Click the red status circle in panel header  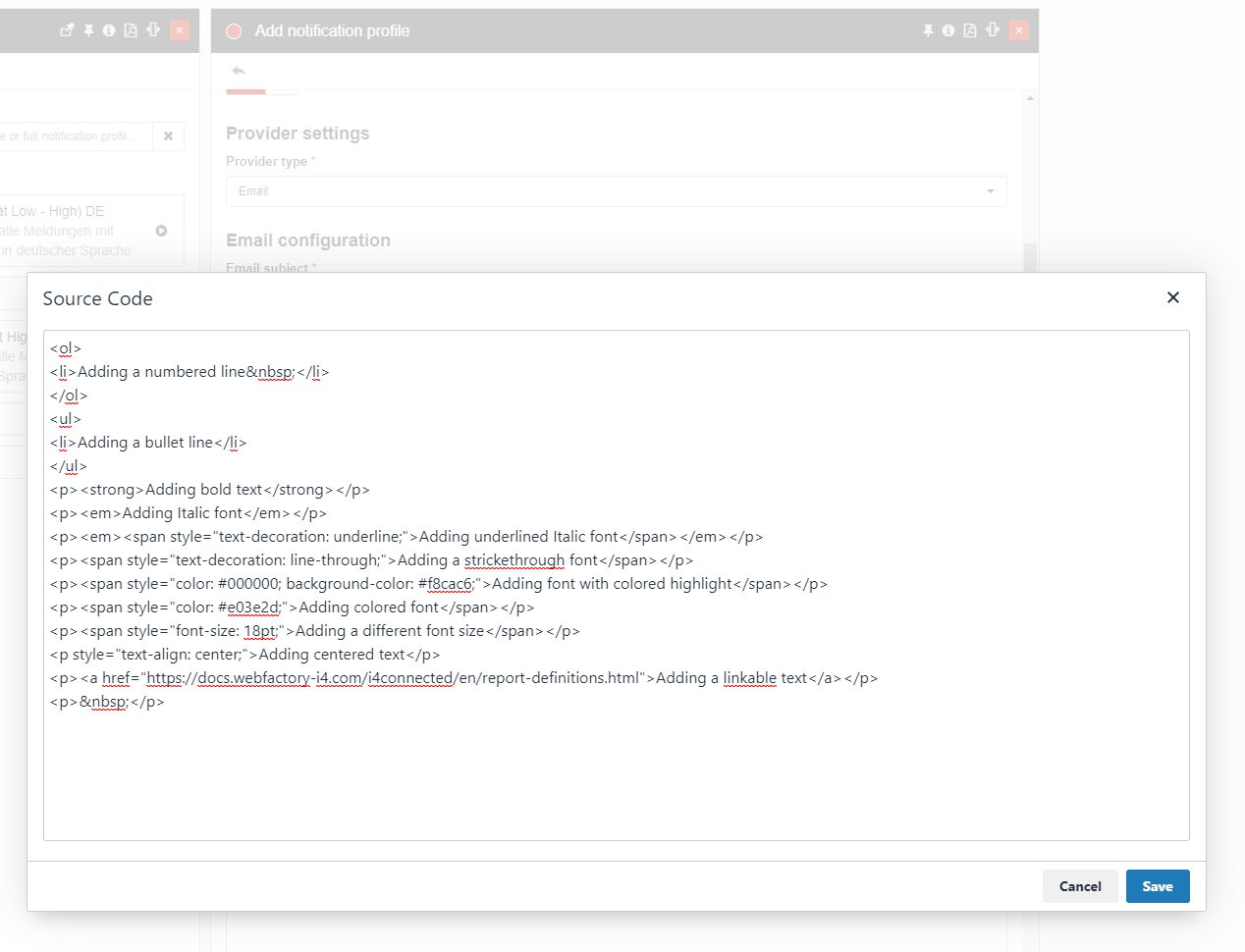click(234, 31)
